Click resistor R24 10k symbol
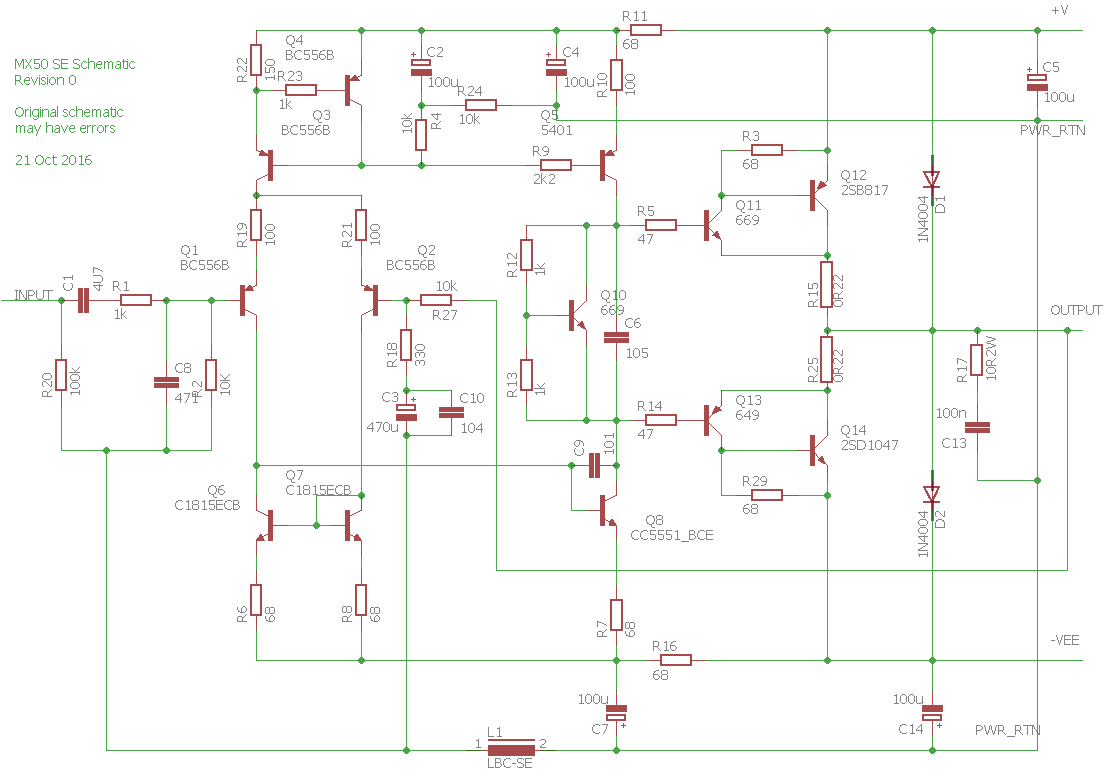This screenshot has width=1113, height=773. tap(481, 105)
